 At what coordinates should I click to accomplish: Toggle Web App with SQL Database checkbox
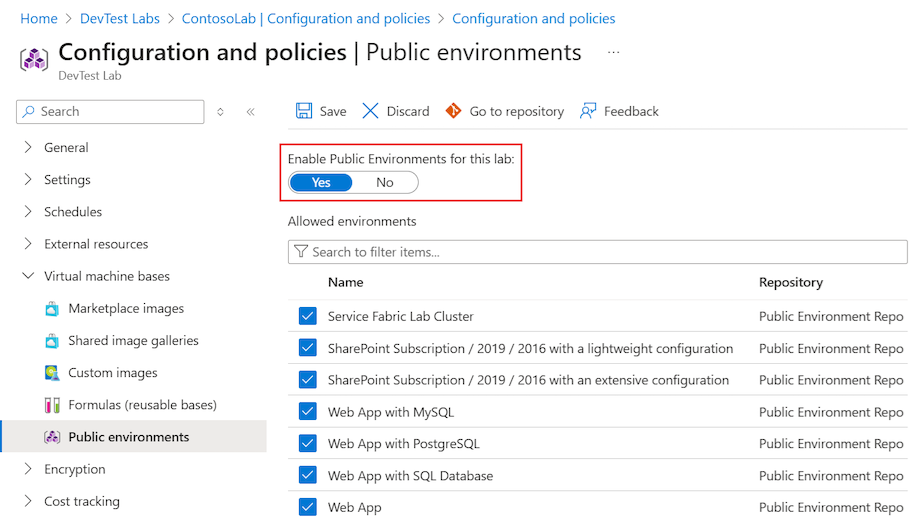pos(307,476)
